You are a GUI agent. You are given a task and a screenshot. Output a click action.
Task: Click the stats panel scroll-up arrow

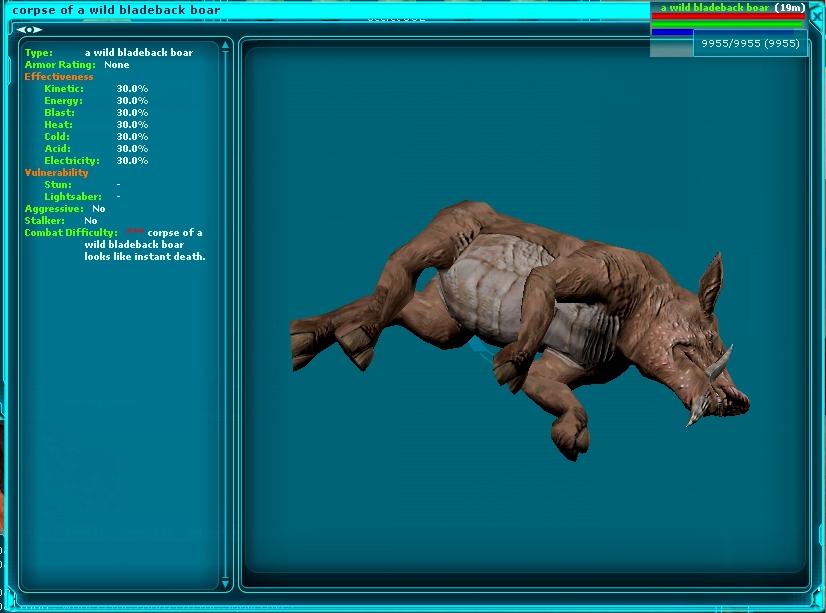pos(225,46)
